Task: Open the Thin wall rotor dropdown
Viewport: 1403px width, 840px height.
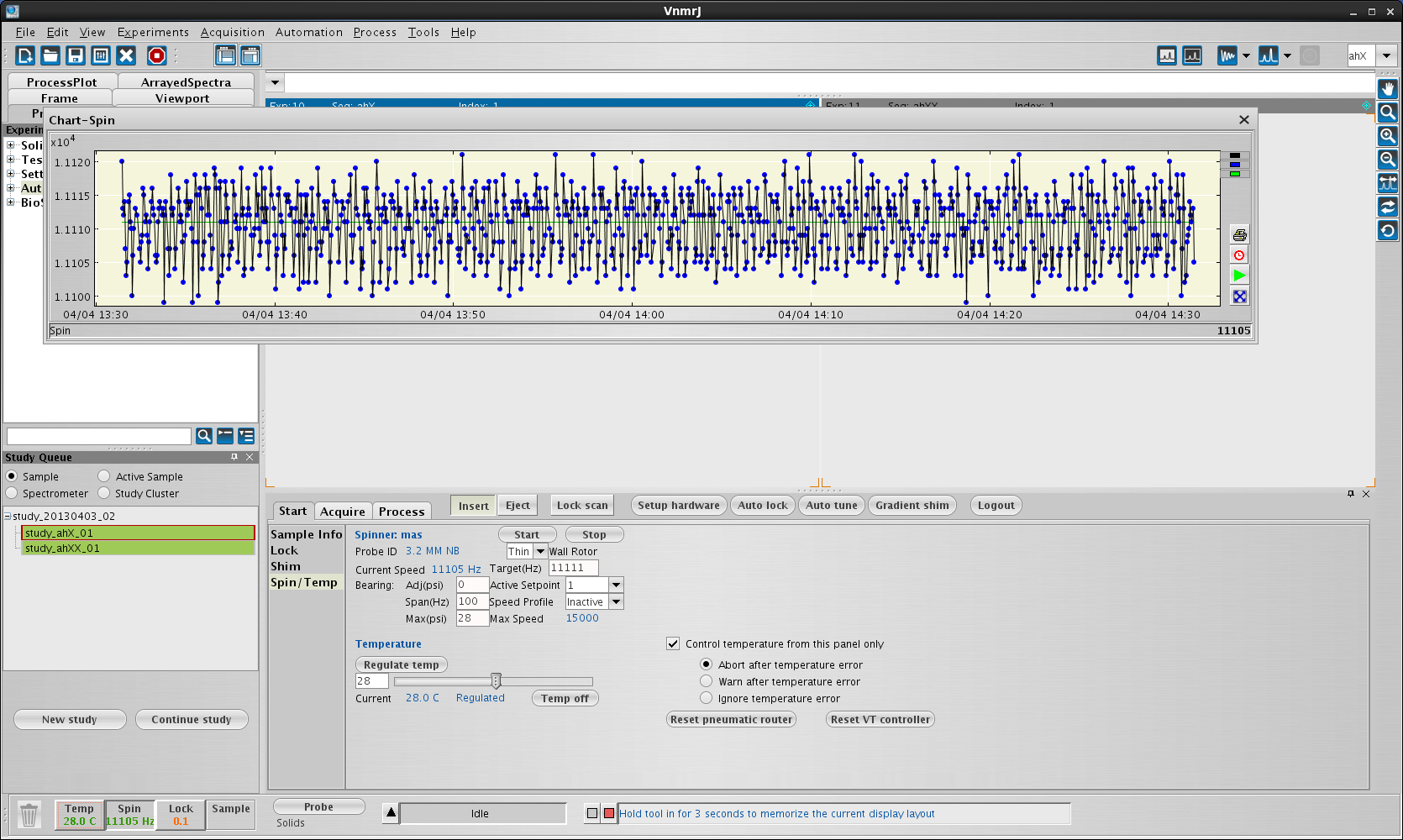Action: [x=540, y=551]
